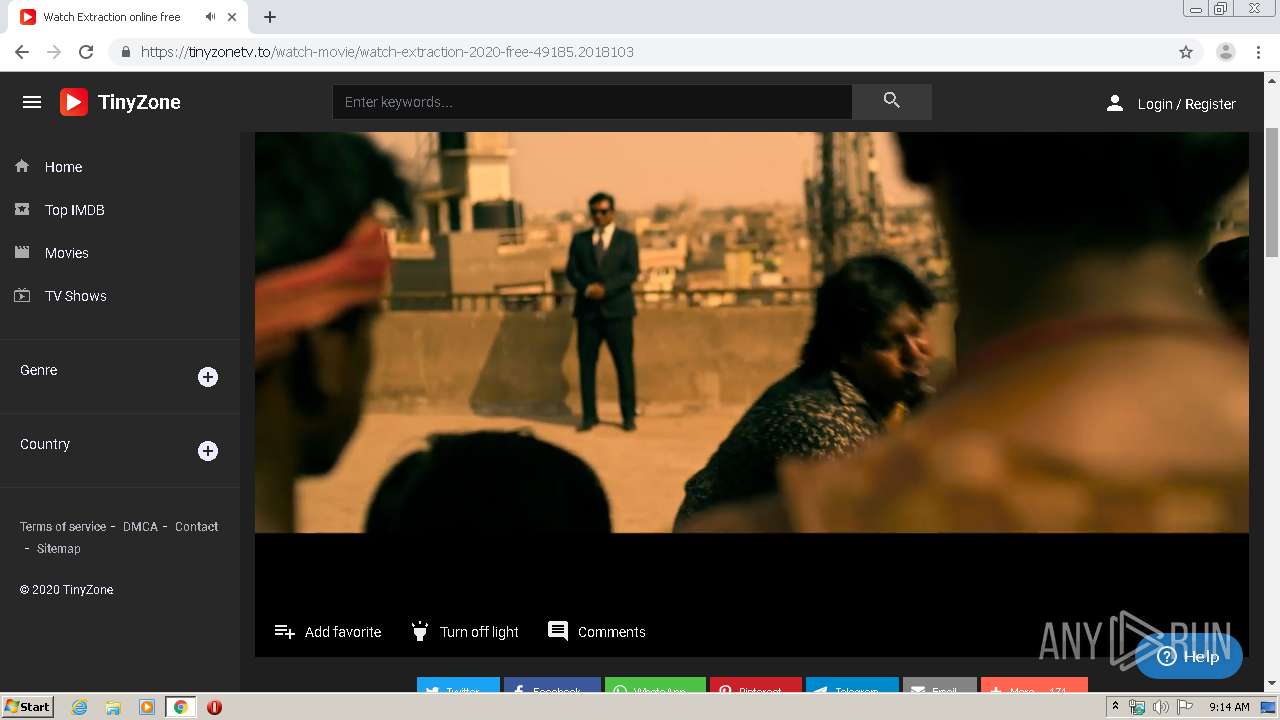This screenshot has height=720, width=1280.
Task: Click the Help chat button
Action: [1189, 656]
